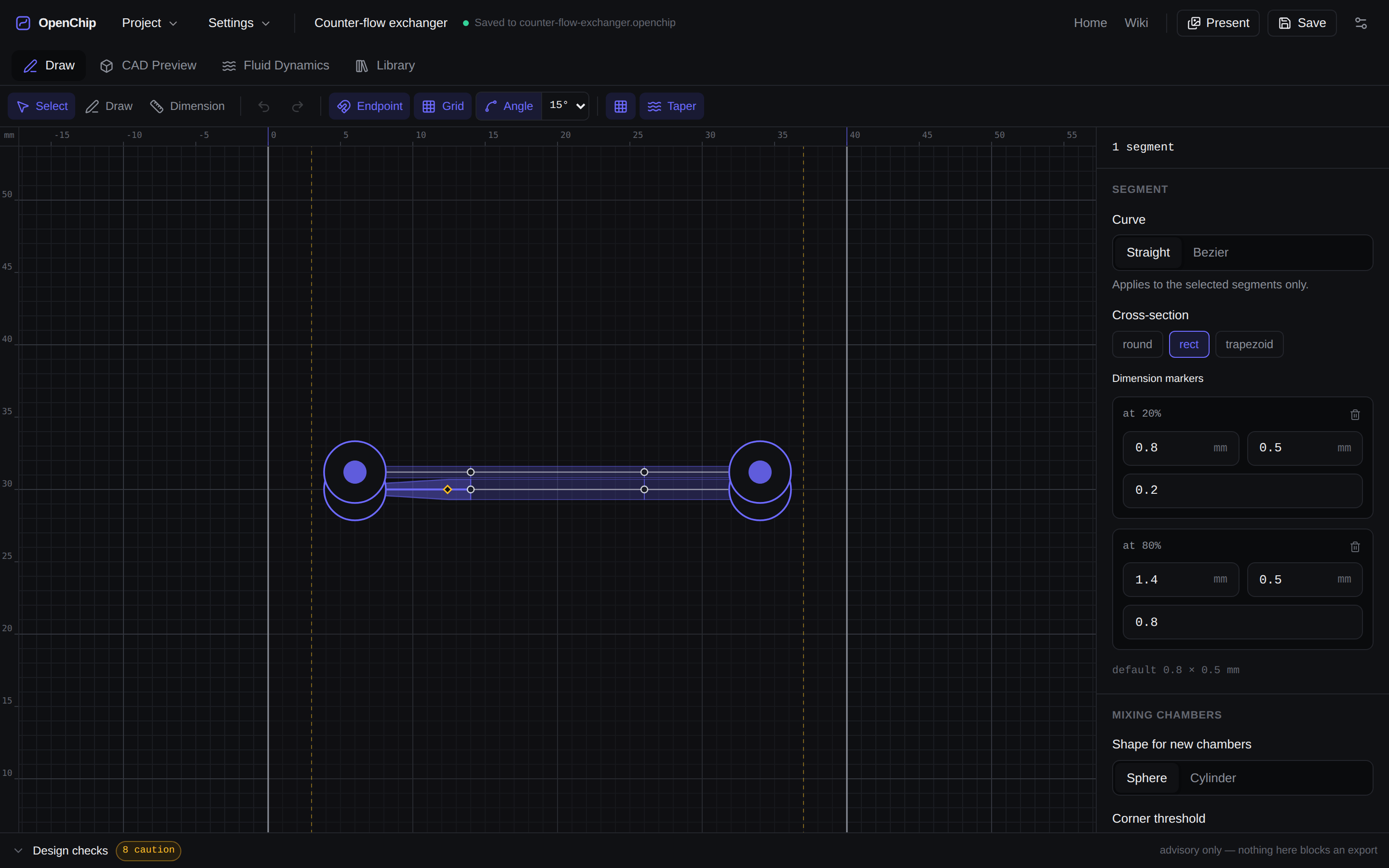Image resolution: width=1389 pixels, height=868 pixels.
Task: Toggle the grid display icon button
Action: [x=620, y=106]
